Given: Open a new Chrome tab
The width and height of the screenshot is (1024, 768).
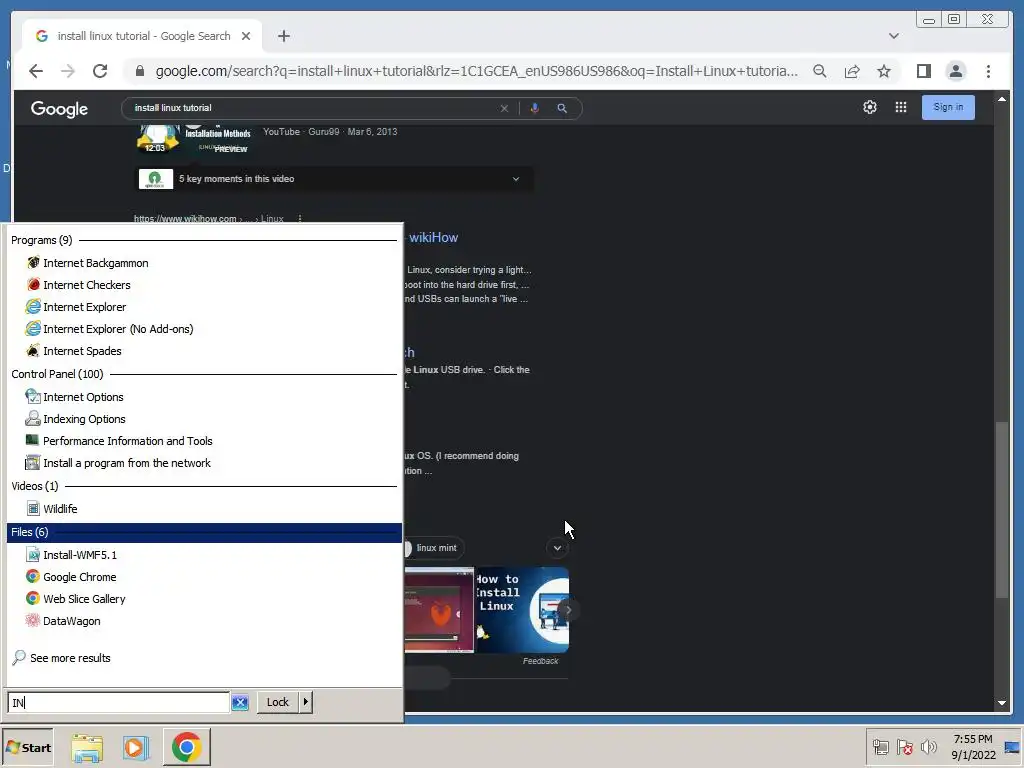Looking at the screenshot, I should tap(283, 36).
